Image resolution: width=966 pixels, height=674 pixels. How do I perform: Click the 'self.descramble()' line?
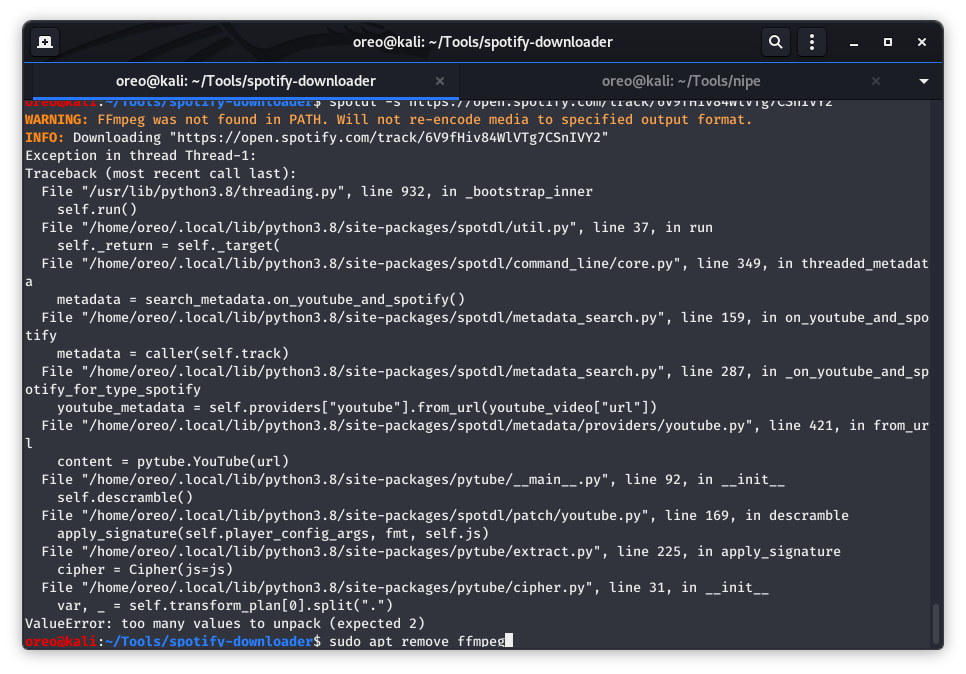(x=124, y=497)
